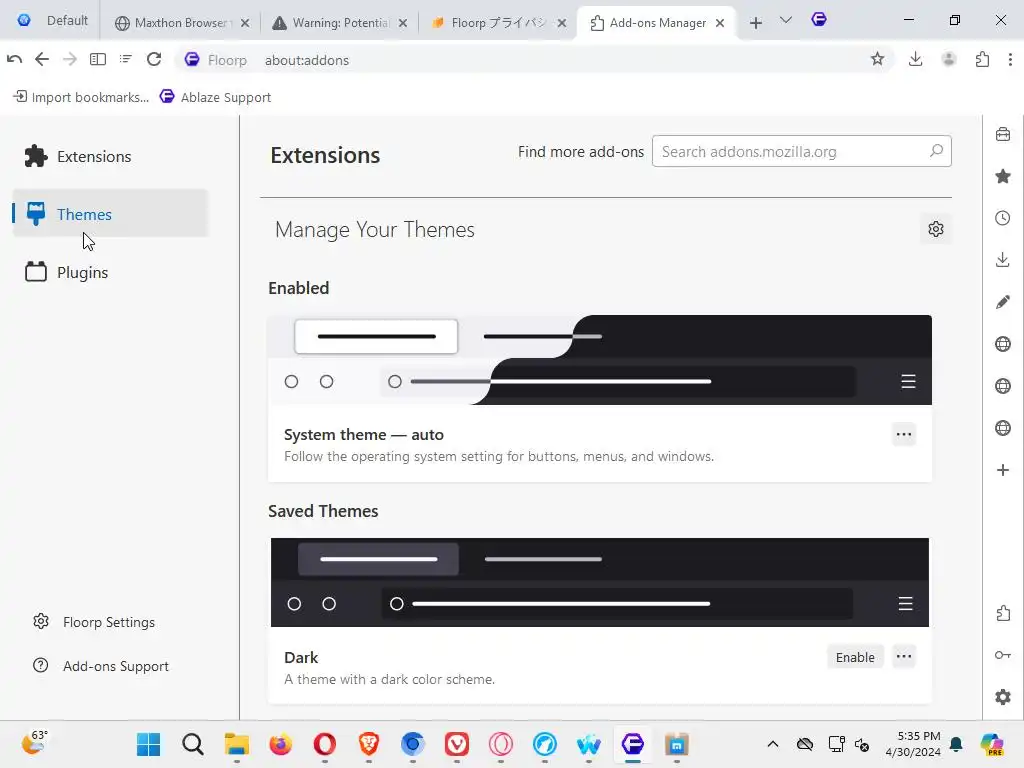The image size is (1024, 768).
Task: Close the Maxthon Browser tab
Action: [245, 23]
